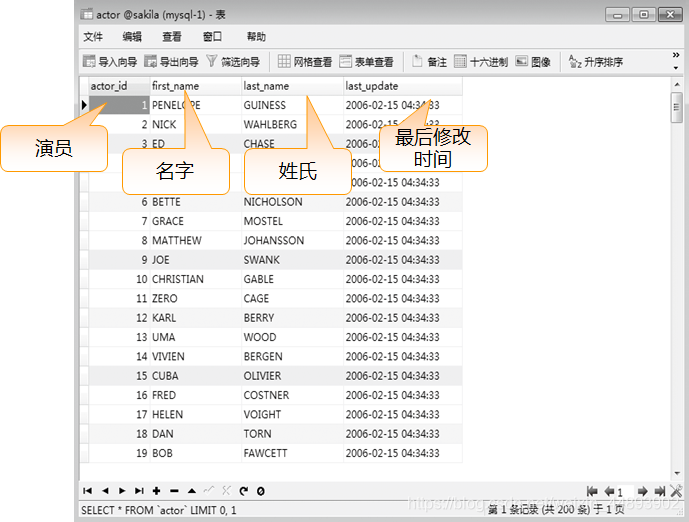Switch to 表单查看 form view

pos(366,62)
